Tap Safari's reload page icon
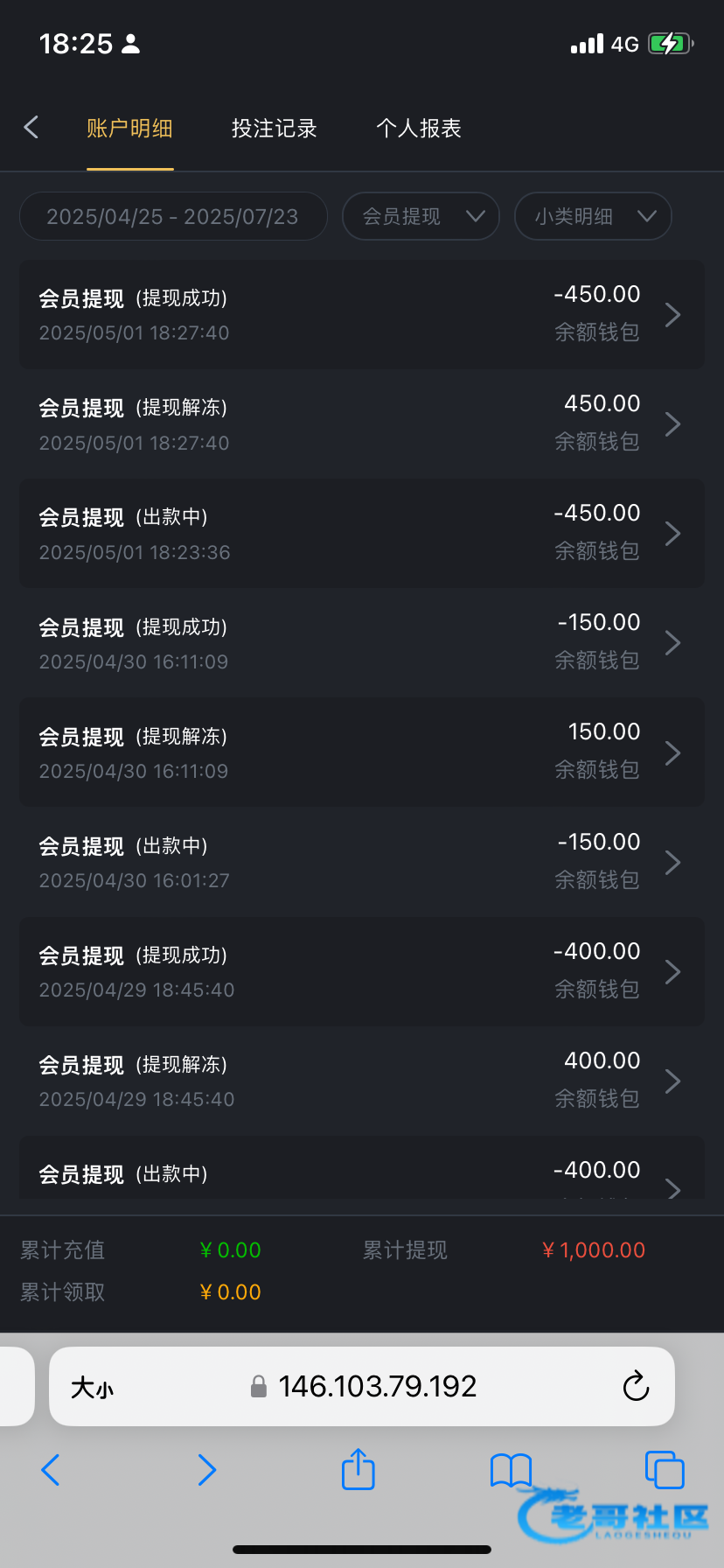 tap(636, 1386)
